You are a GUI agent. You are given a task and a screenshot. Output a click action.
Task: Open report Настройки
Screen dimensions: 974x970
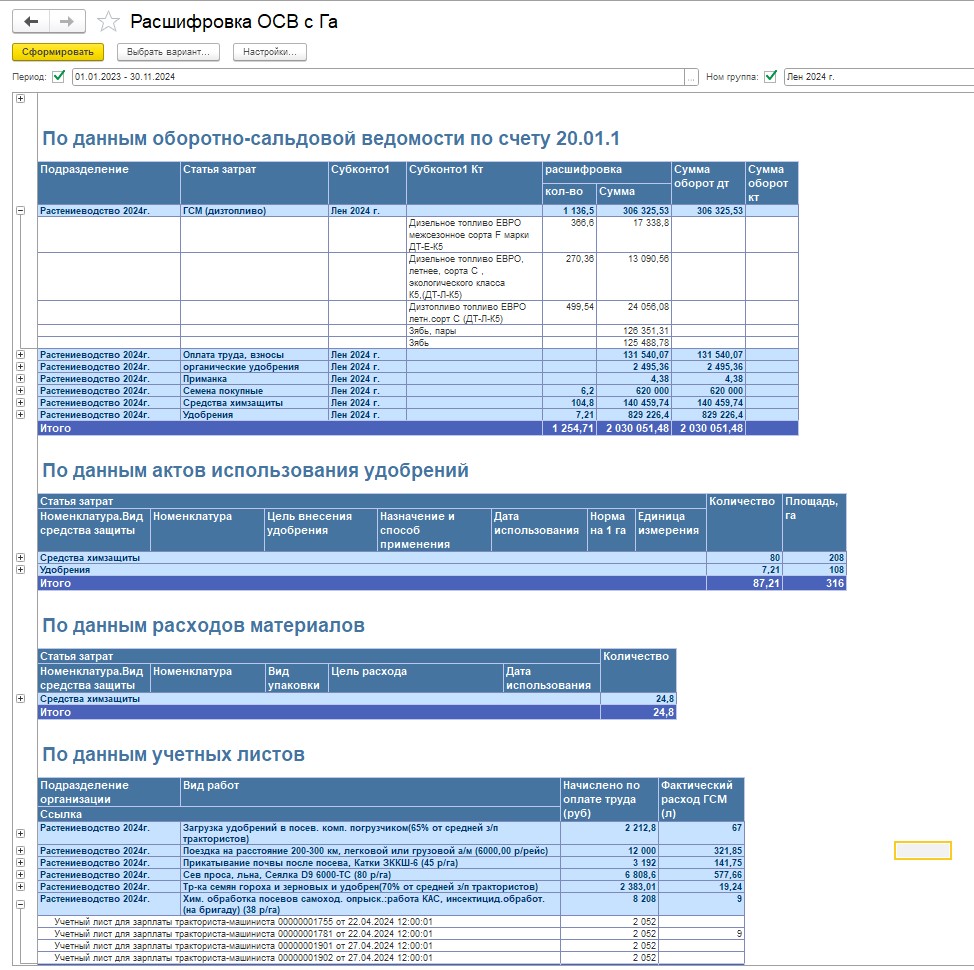270,52
